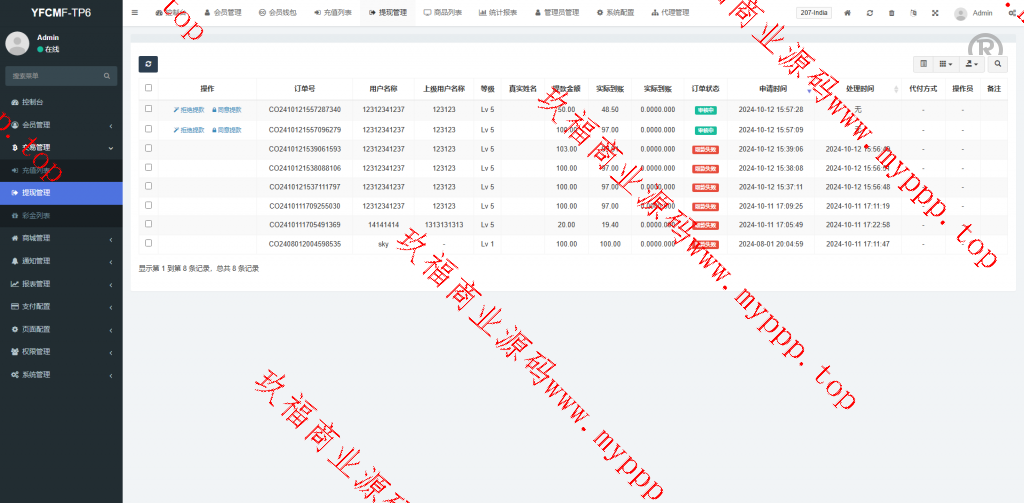Select checkbox for order CO2410121557287340
This screenshot has height=503, width=1024.
pos(149,109)
